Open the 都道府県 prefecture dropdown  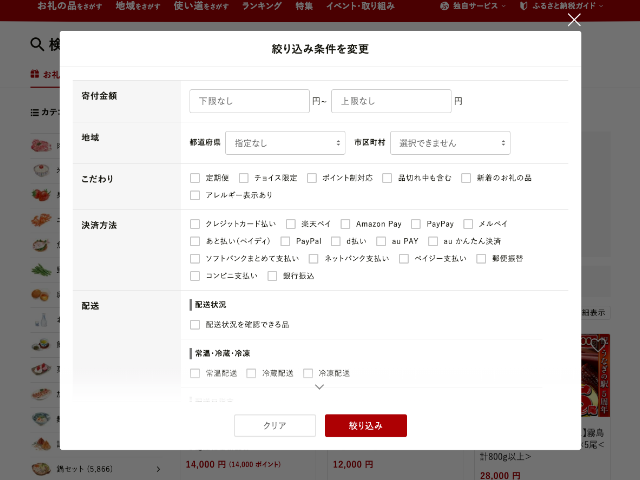[285, 143]
